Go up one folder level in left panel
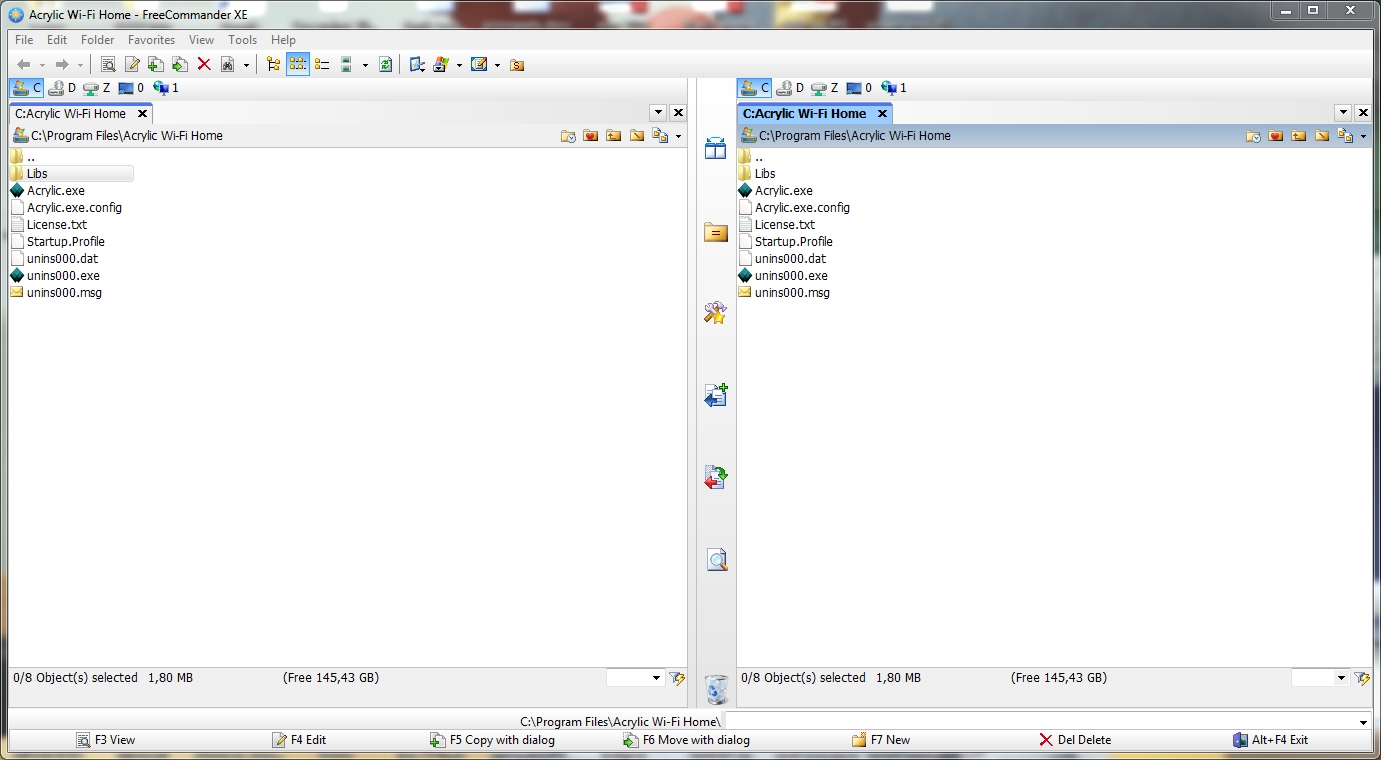Image resolution: width=1381 pixels, height=760 pixels. click(614, 135)
